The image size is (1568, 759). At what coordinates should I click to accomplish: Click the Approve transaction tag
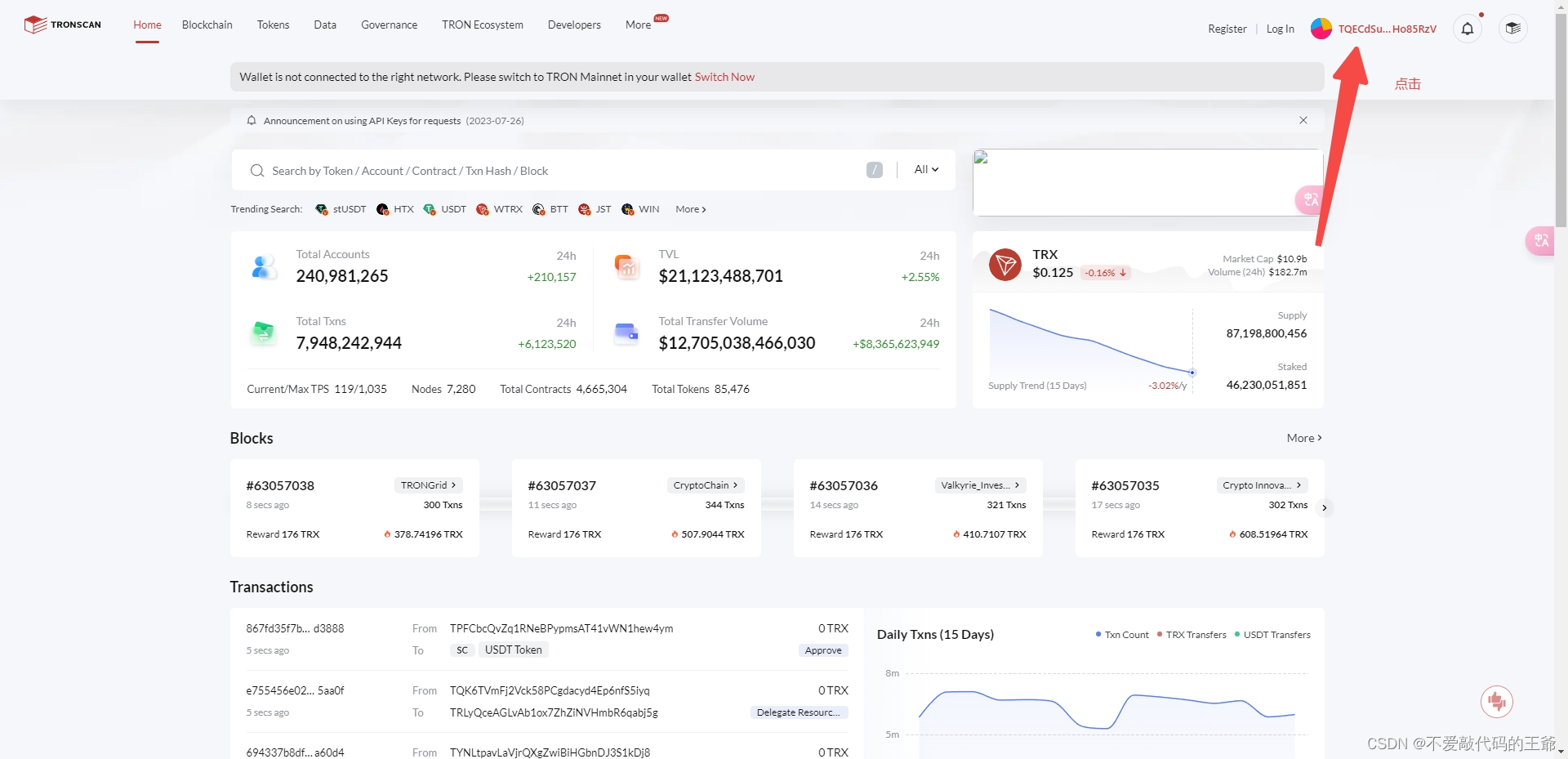[x=823, y=650]
